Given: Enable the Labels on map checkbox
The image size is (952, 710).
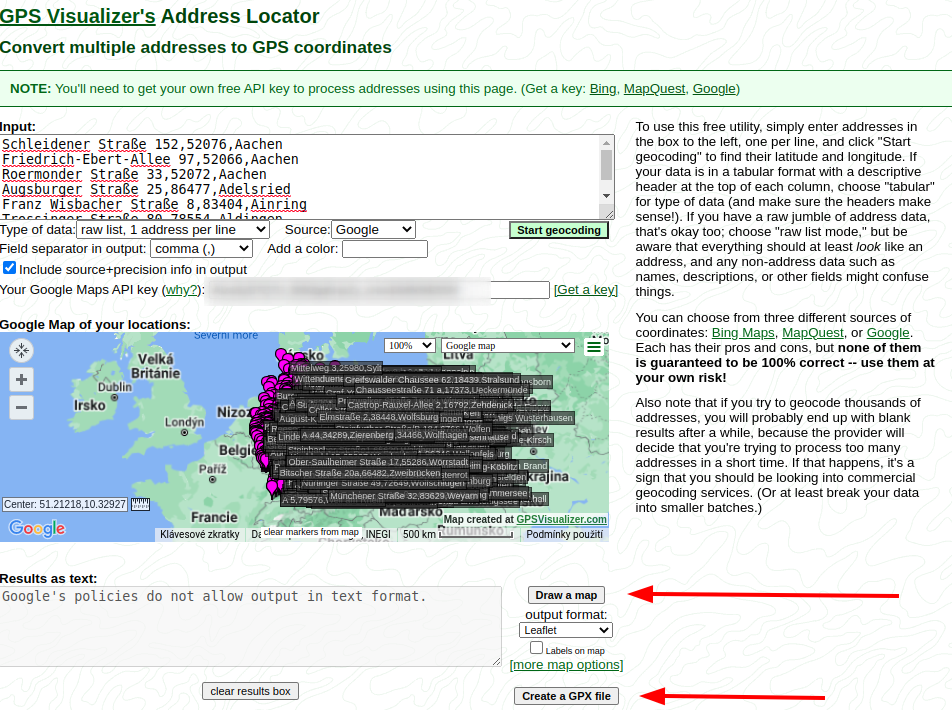Looking at the screenshot, I should 536,648.
